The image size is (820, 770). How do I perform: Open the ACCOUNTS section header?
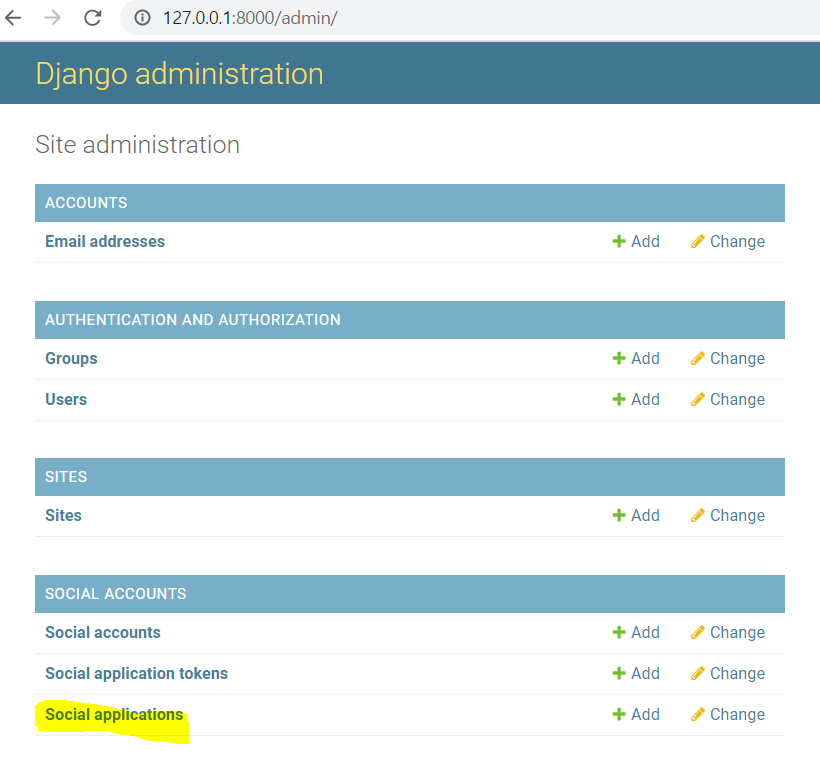pyautogui.click(x=86, y=203)
